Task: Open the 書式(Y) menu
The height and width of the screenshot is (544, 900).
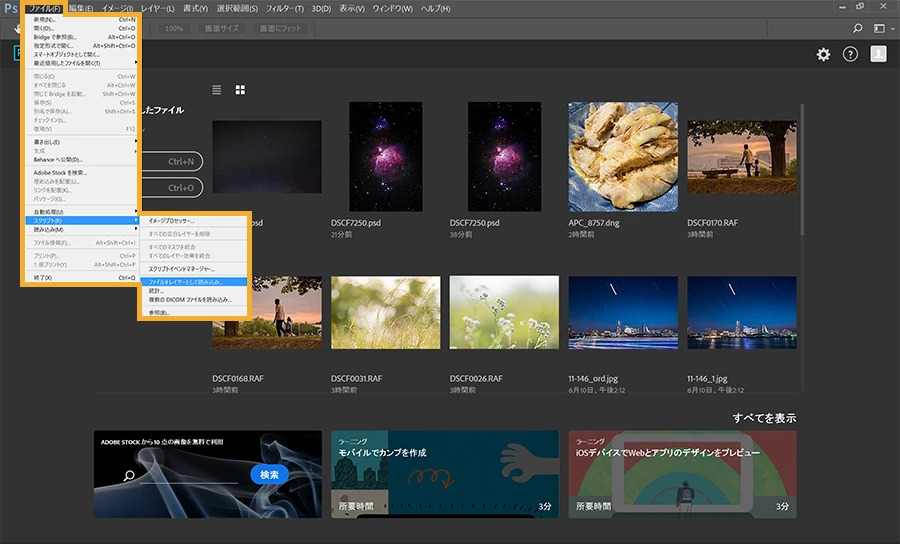Action: pyautogui.click(x=195, y=9)
